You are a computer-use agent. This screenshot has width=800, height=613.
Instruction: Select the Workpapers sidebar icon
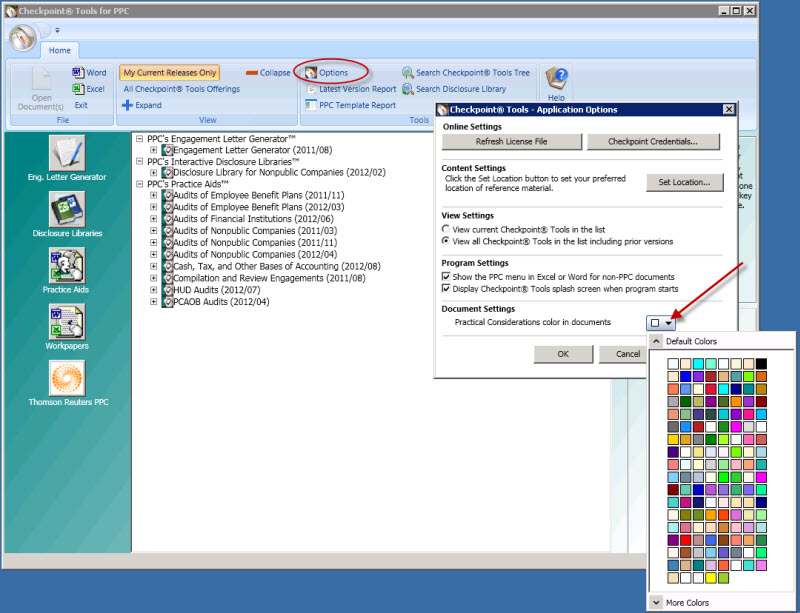pyautogui.click(x=67, y=321)
